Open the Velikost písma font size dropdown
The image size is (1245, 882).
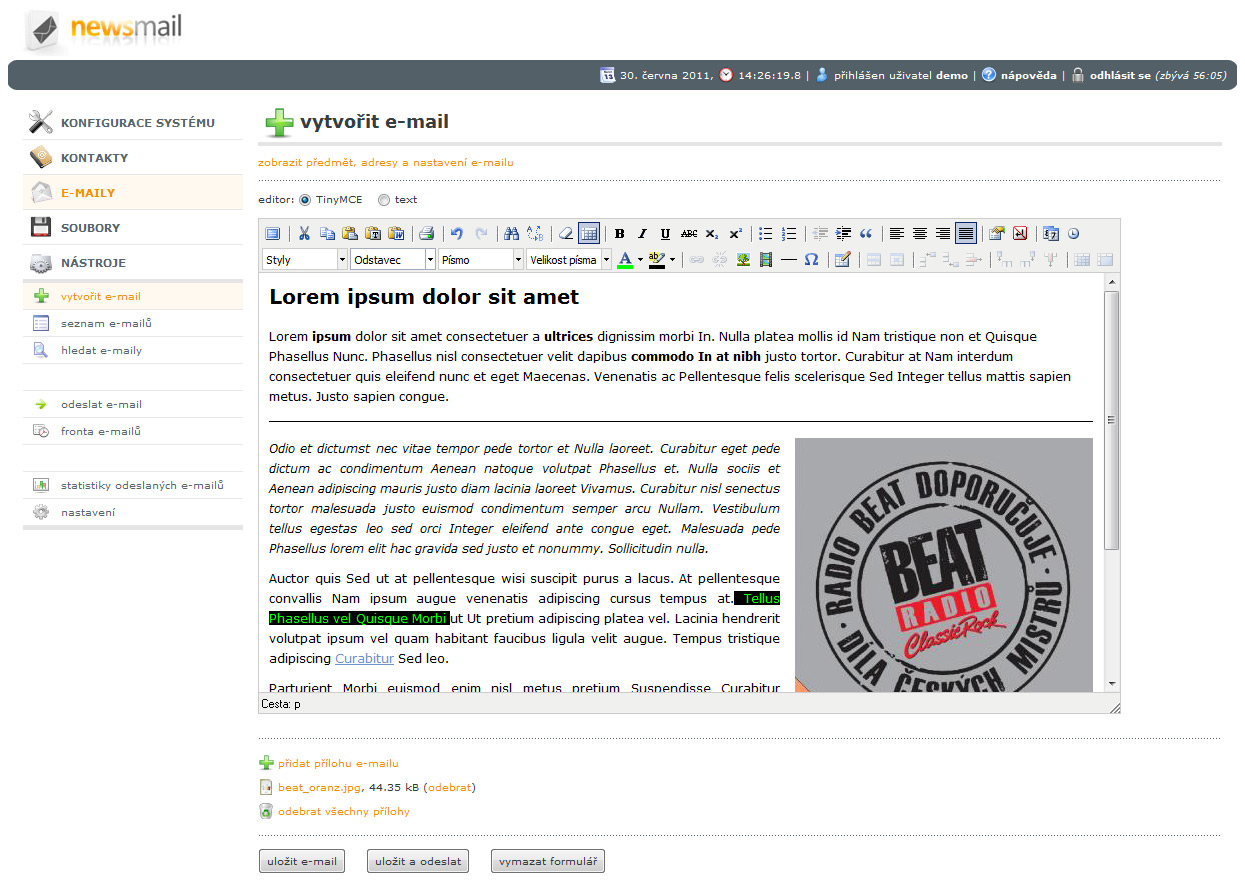click(569, 260)
